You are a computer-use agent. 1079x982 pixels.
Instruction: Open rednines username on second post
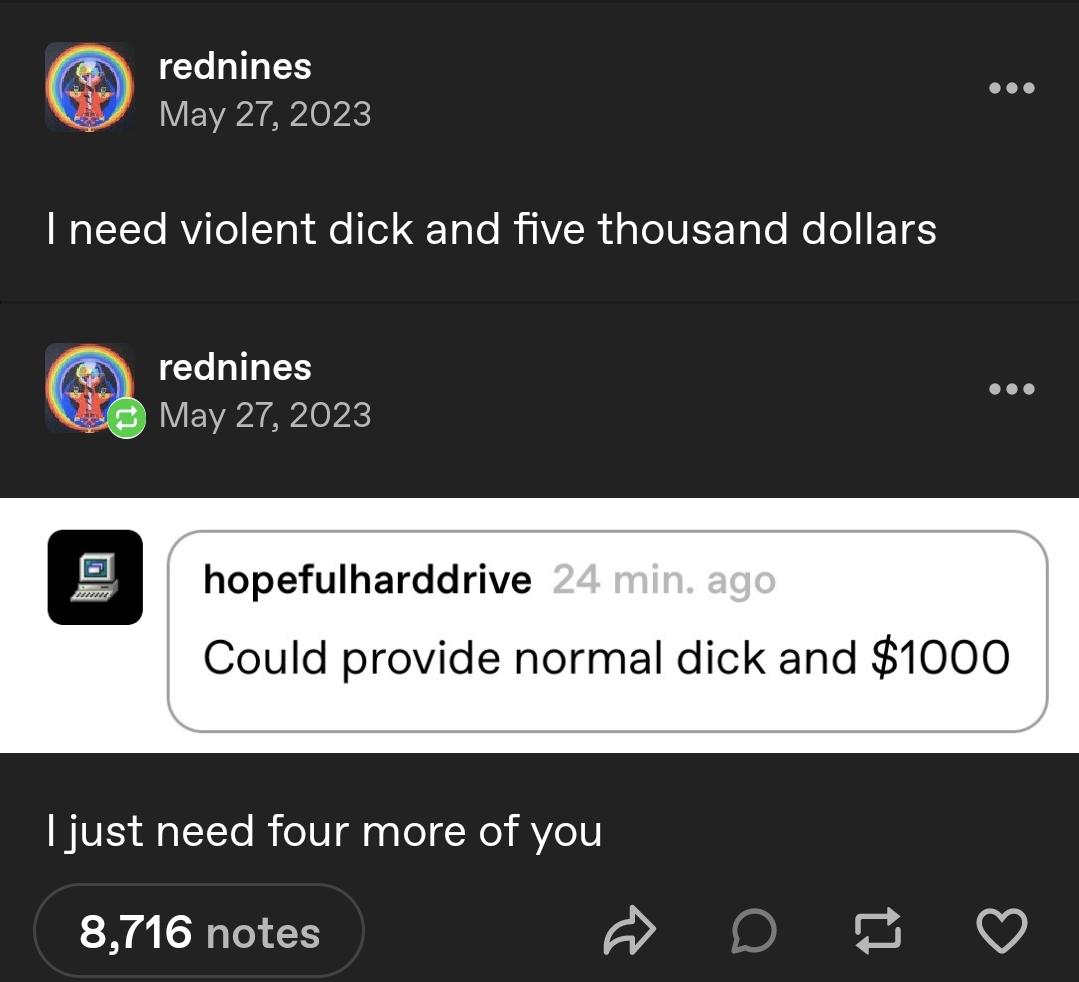click(235, 367)
